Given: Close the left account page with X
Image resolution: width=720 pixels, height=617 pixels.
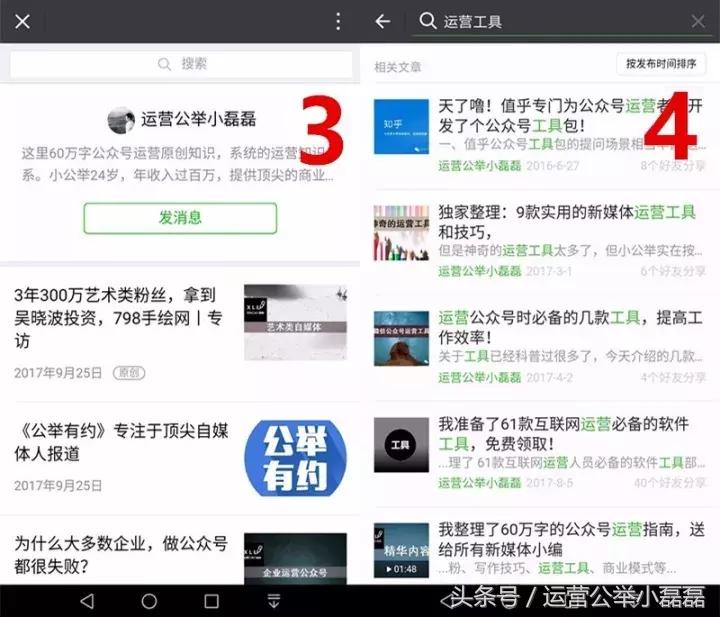Looking at the screenshot, I should (22, 22).
